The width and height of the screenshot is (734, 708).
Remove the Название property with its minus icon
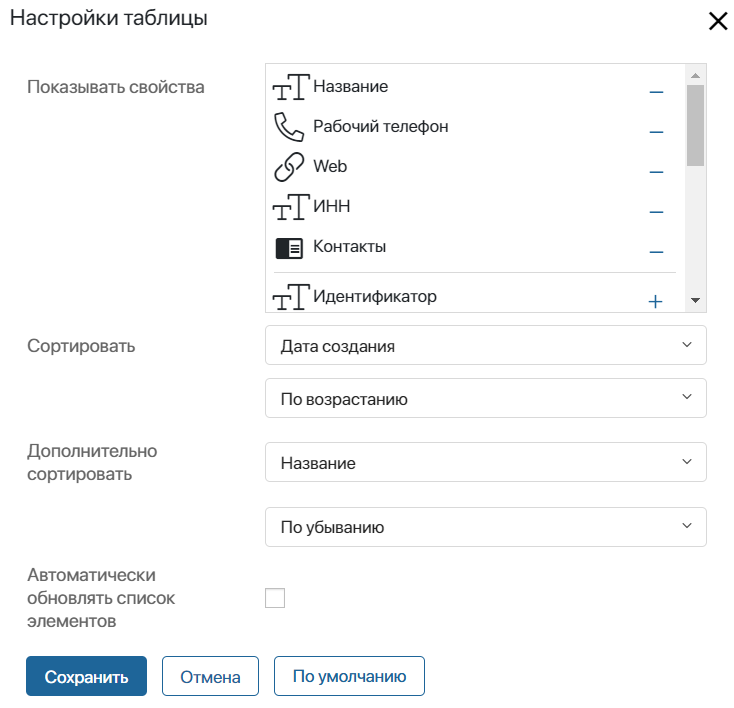point(656,92)
